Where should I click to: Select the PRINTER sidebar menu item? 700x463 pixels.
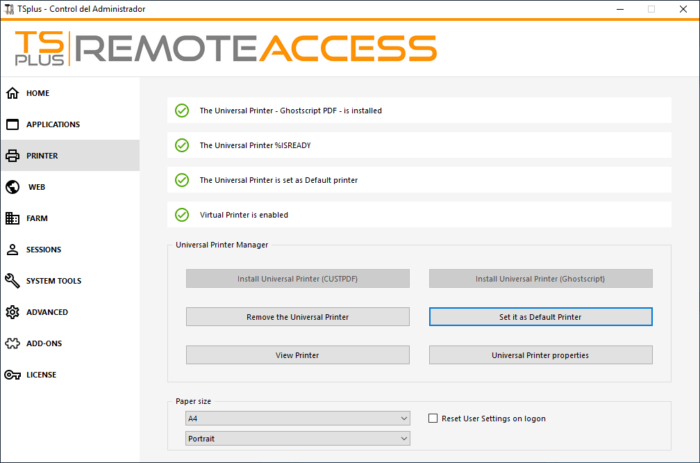(x=42, y=156)
